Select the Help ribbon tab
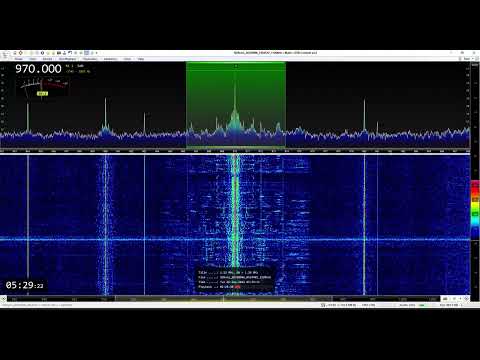The height and width of the screenshot is (360, 480). [x=141, y=59]
